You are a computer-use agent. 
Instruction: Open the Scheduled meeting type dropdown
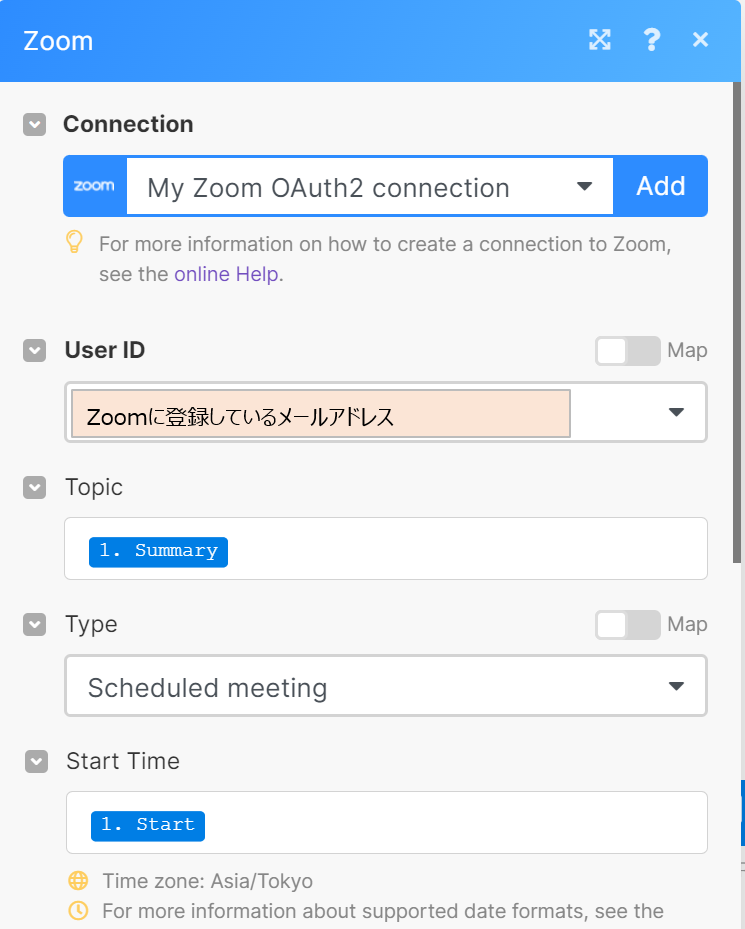(x=386, y=686)
